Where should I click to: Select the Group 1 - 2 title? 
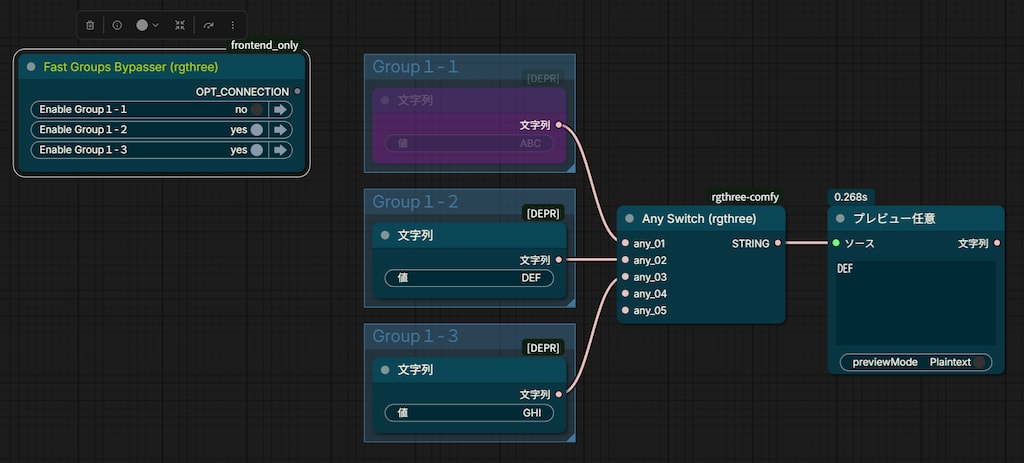click(415, 202)
